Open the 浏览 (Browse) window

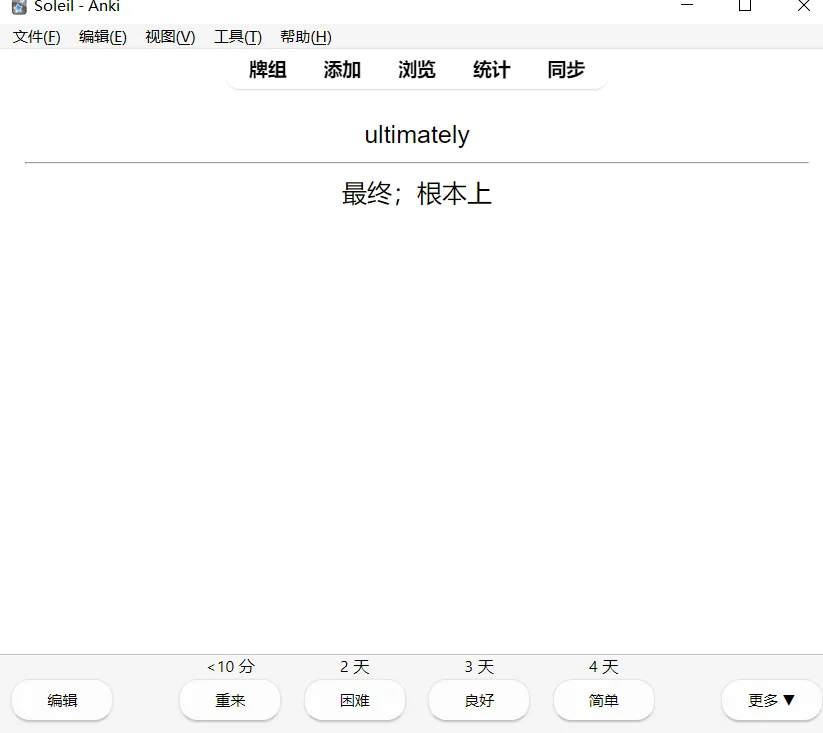[x=416, y=70]
